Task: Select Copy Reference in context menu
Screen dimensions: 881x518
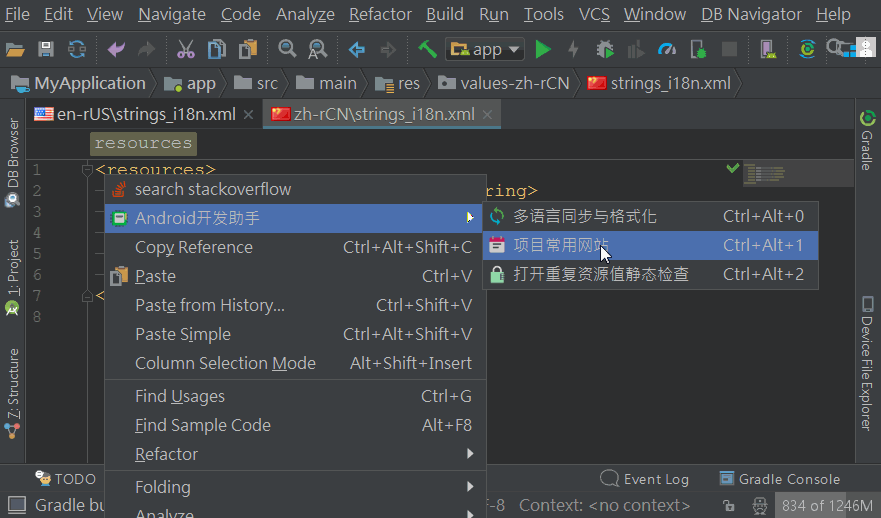Action: [295, 247]
